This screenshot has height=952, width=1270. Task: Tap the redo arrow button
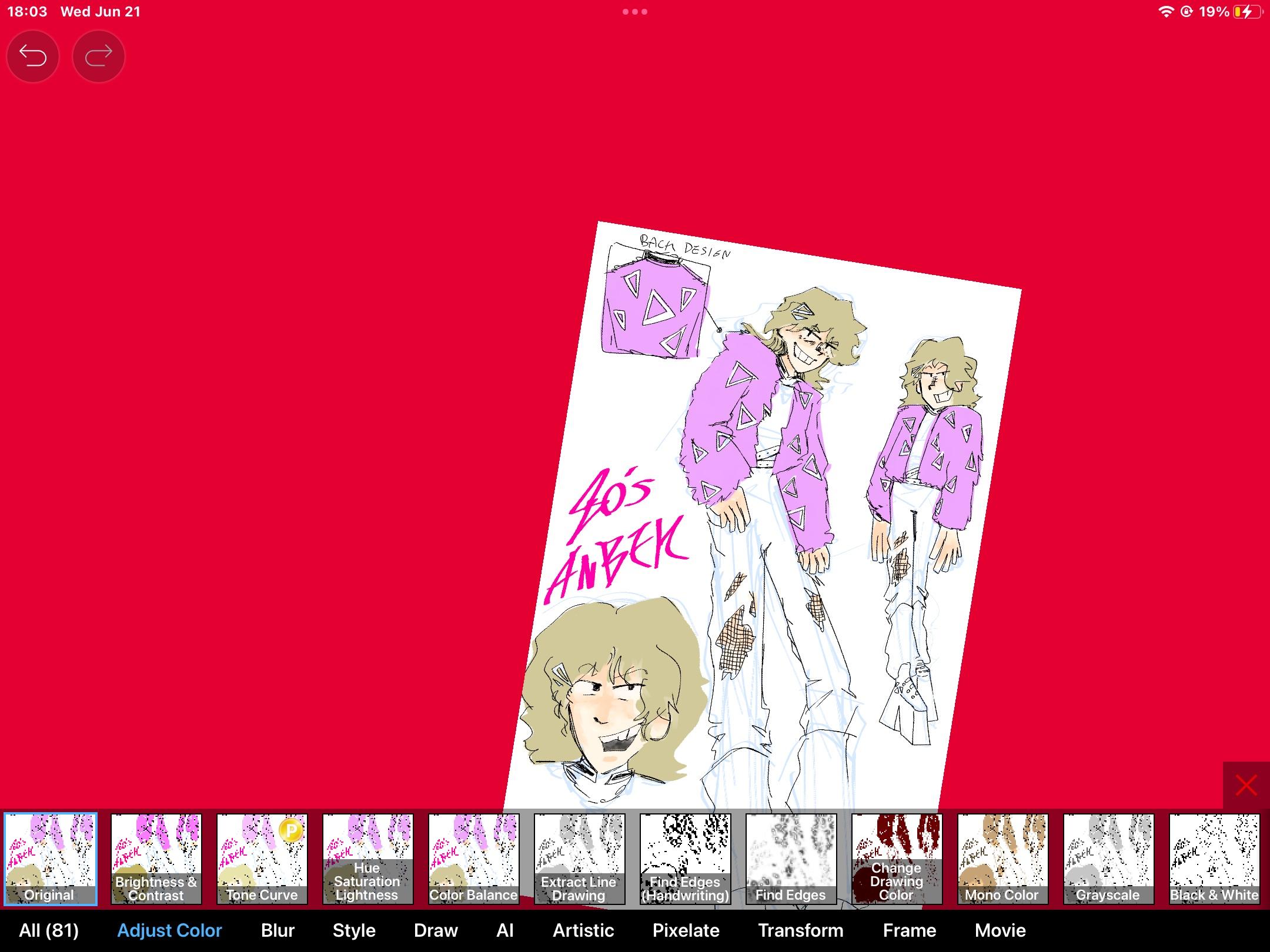point(99,56)
